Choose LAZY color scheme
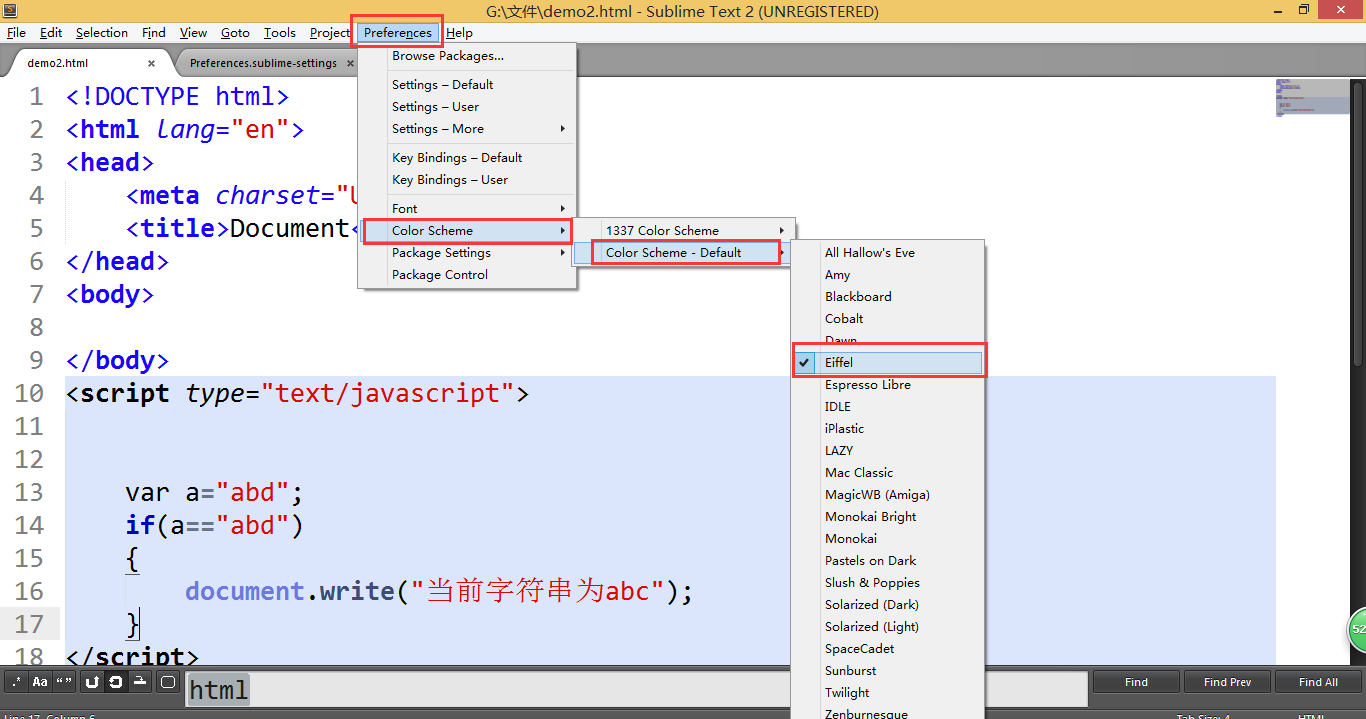This screenshot has width=1366, height=719. (x=888, y=451)
